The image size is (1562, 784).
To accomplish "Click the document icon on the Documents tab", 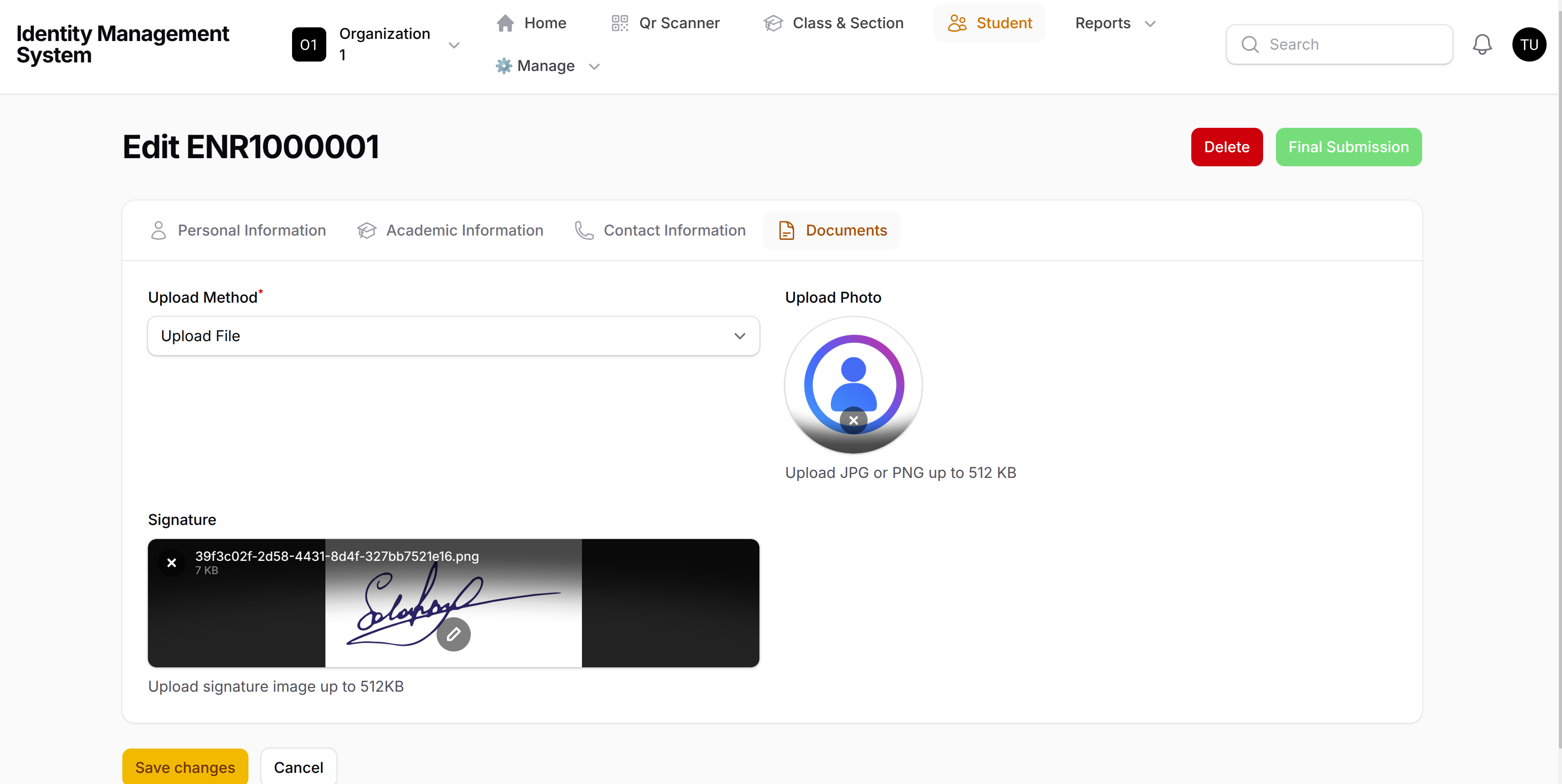I will [786, 230].
